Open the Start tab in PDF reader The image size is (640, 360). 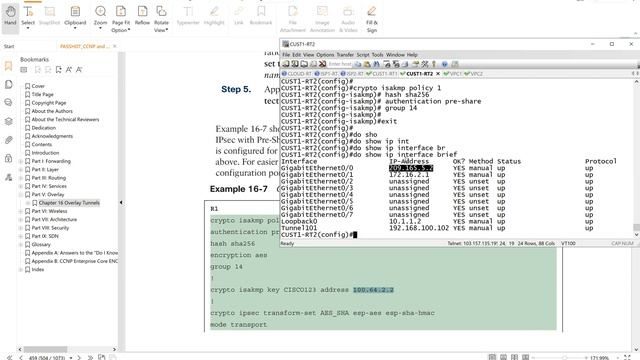[9, 47]
